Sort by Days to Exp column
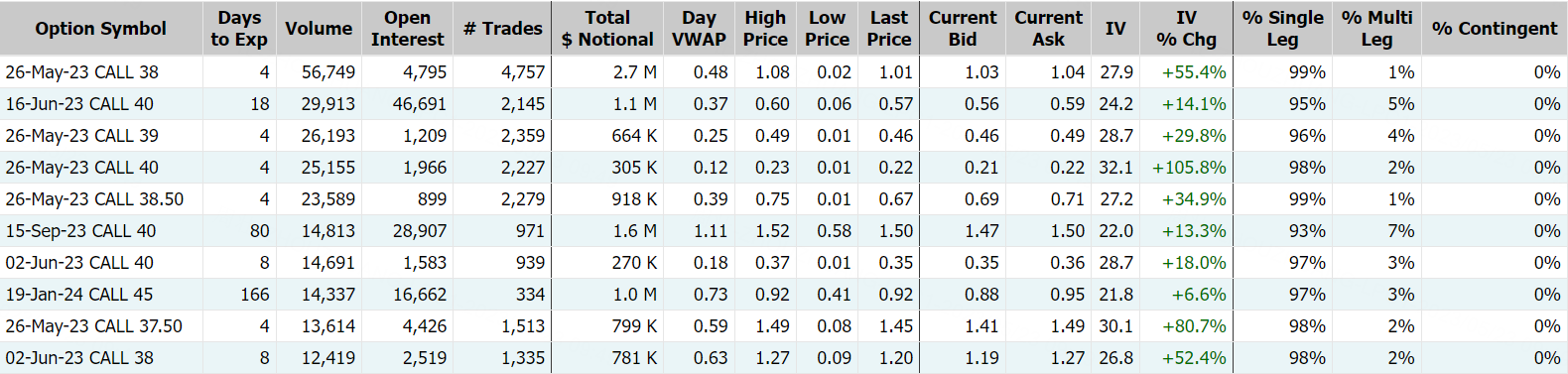The height and width of the screenshot is (374, 1568). point(239,29)
